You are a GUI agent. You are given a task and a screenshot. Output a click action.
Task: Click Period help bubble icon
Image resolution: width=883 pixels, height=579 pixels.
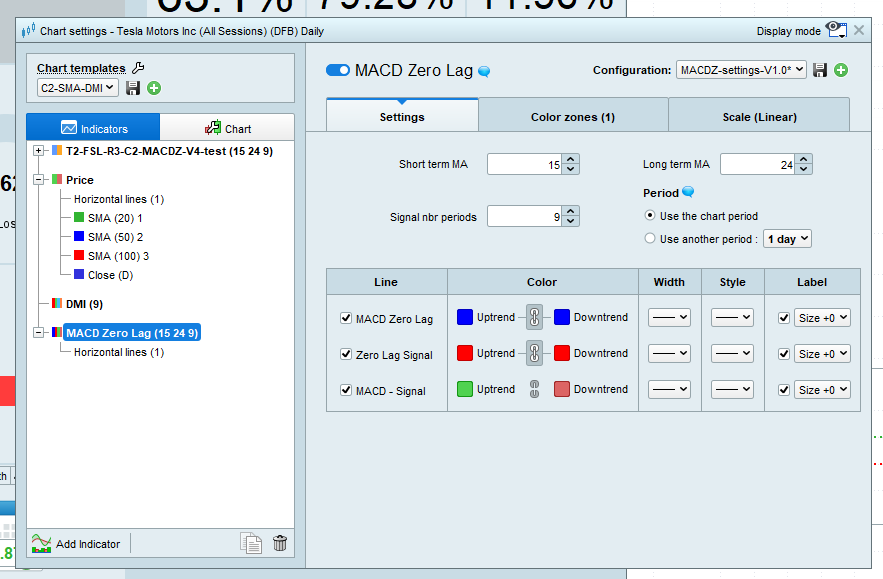[x=688, y=192]
